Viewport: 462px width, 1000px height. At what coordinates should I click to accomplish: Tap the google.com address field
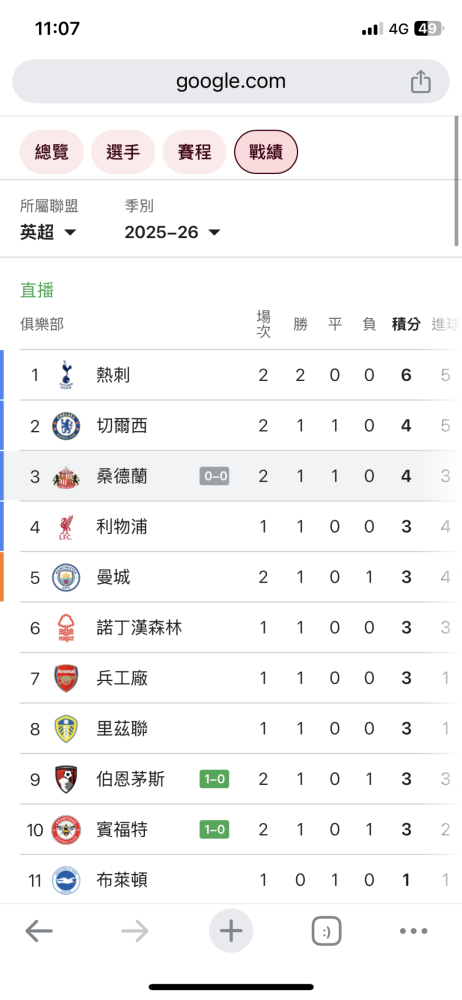pos(231,82)
